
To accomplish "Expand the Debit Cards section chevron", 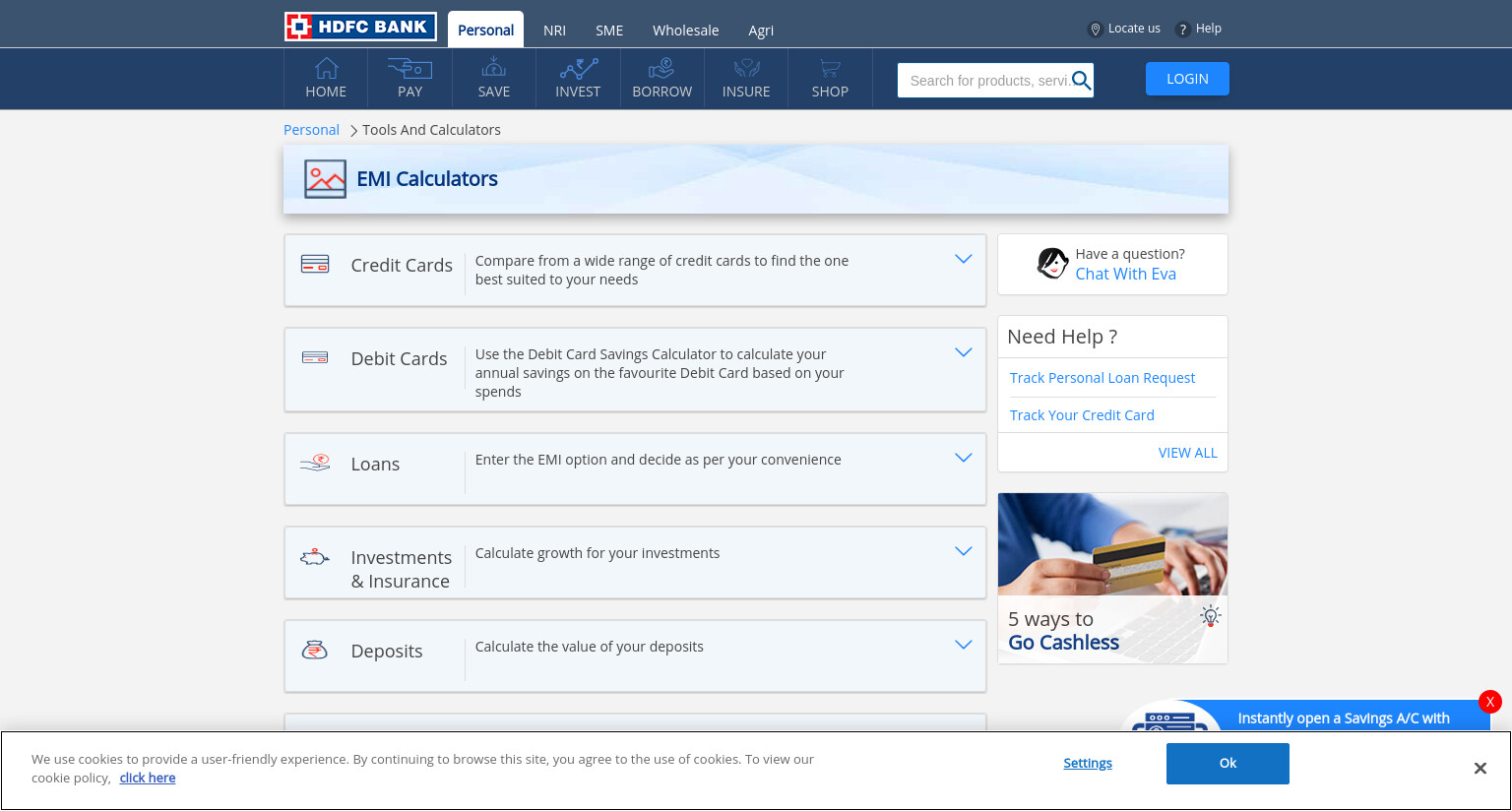I will click(964, 352).
